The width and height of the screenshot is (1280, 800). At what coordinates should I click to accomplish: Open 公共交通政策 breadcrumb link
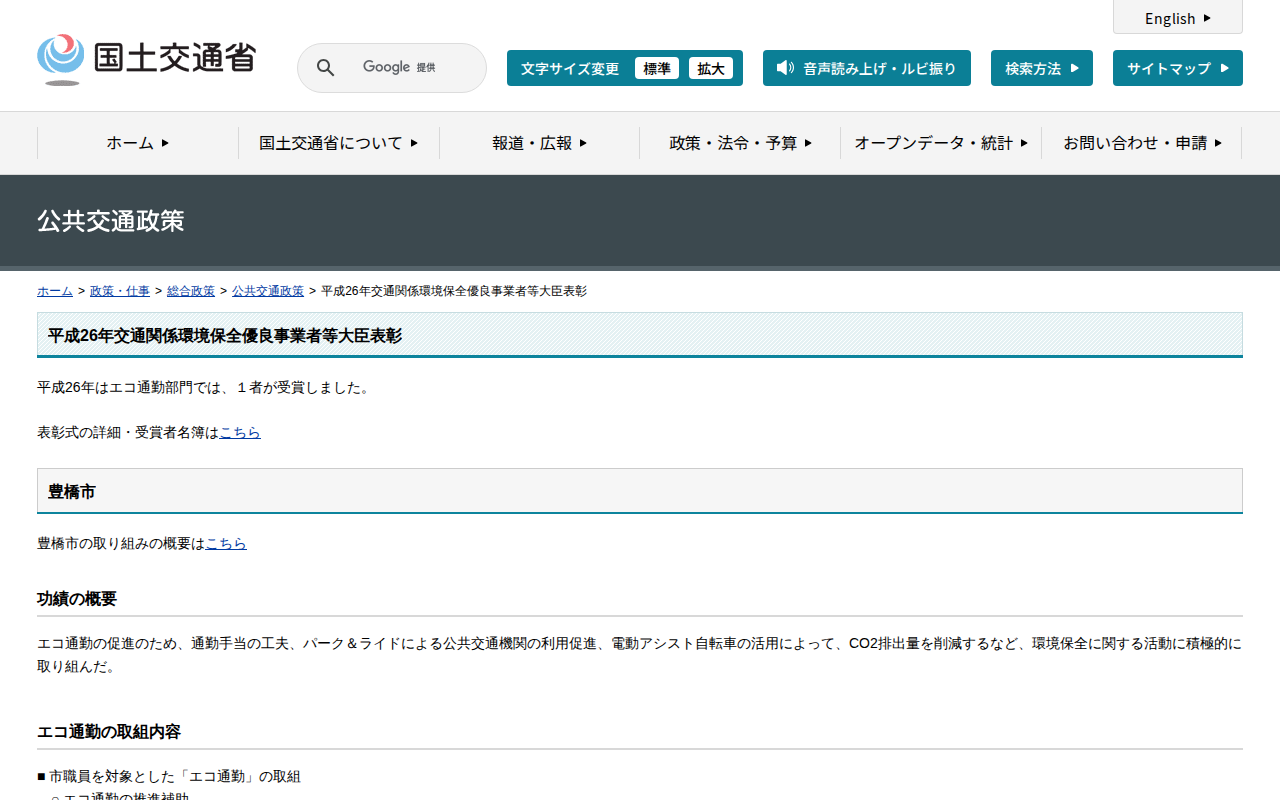coord(267,291)
